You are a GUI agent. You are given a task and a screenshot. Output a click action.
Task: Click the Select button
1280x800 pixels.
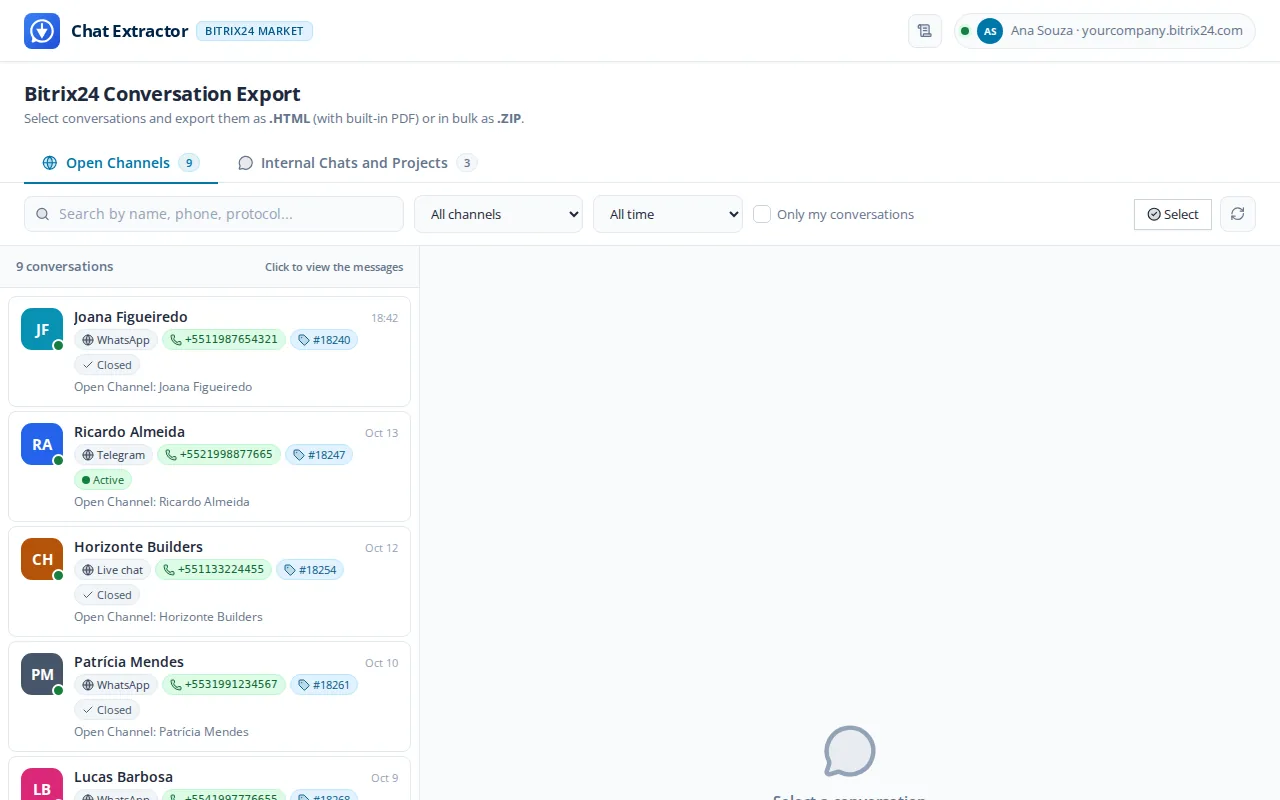[x=1173, y=214]
